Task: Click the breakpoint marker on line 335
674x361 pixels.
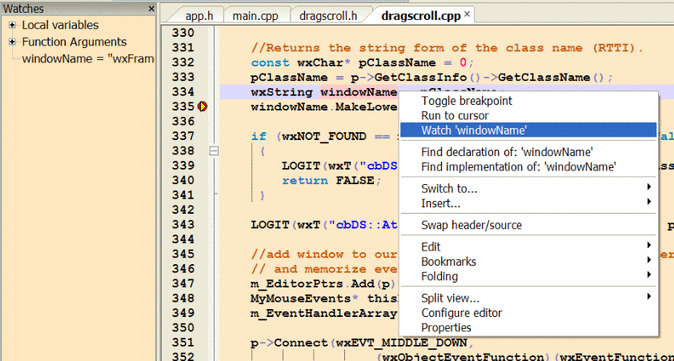Action: click(202, 106)
